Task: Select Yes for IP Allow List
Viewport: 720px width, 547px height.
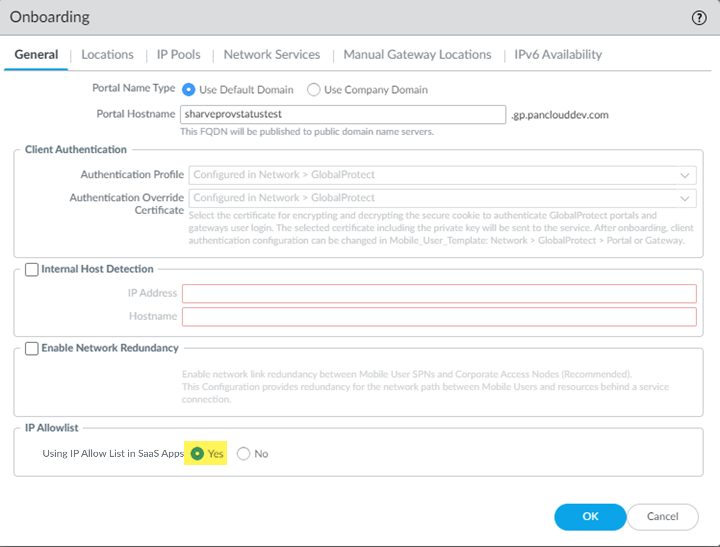Action: (x=198, y=454)
